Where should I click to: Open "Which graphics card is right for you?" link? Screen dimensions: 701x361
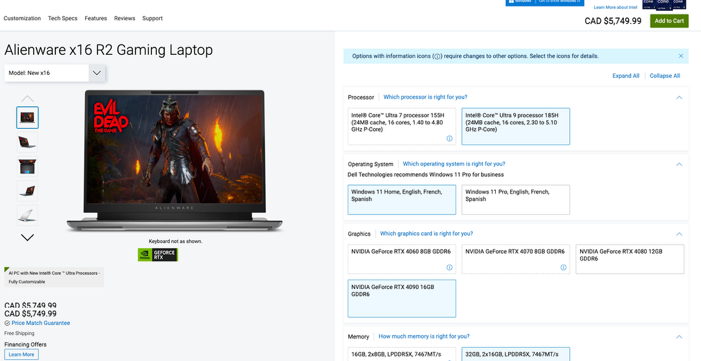tap(426, 234)
